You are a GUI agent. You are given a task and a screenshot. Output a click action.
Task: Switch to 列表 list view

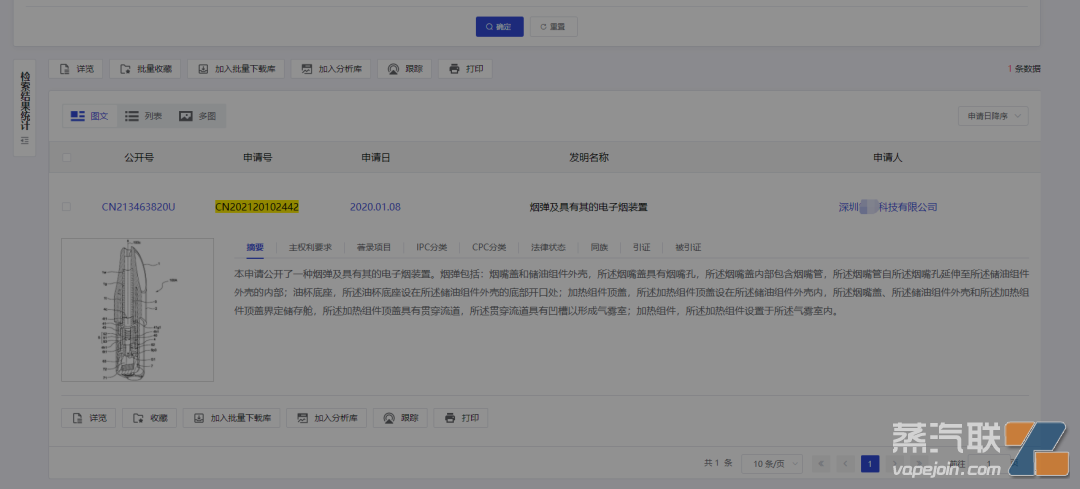coord(143,117)
